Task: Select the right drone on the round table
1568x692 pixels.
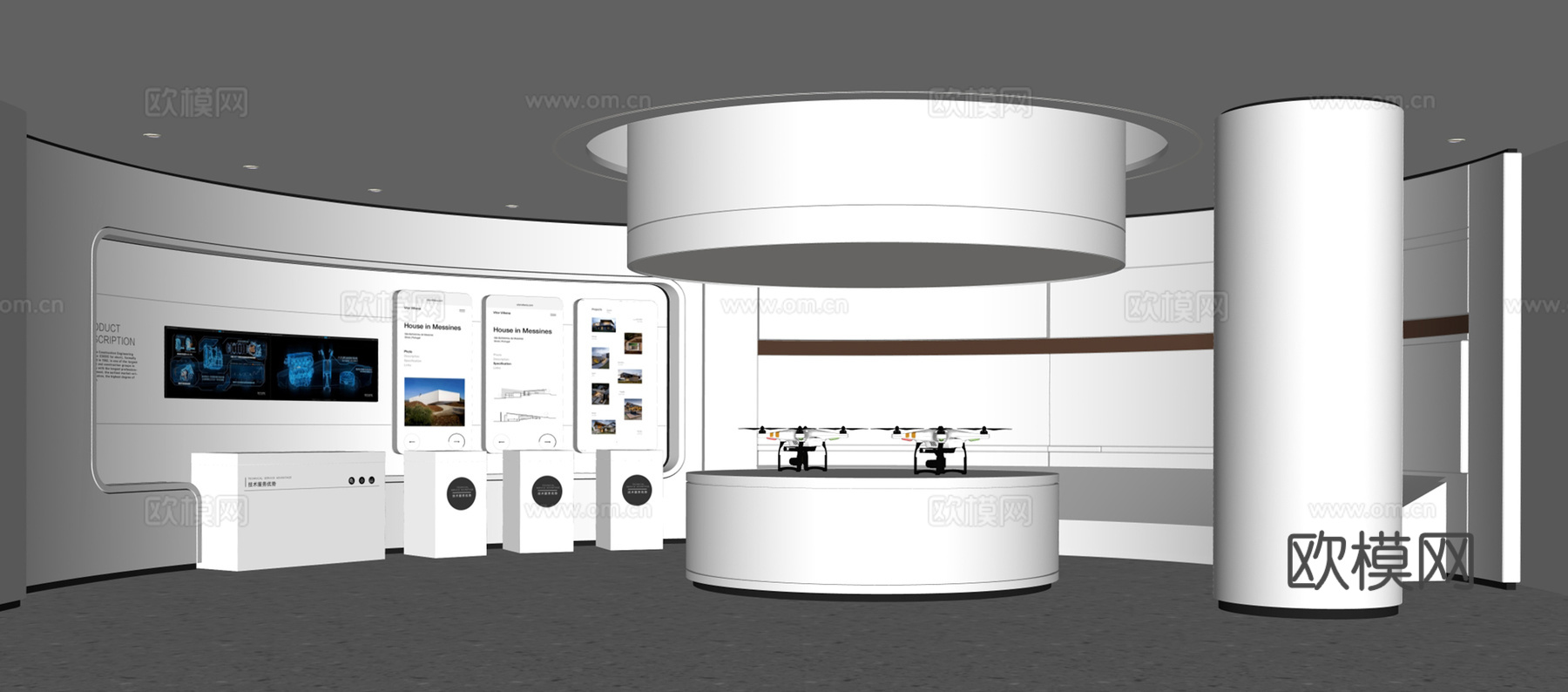Action: (940, 449)
